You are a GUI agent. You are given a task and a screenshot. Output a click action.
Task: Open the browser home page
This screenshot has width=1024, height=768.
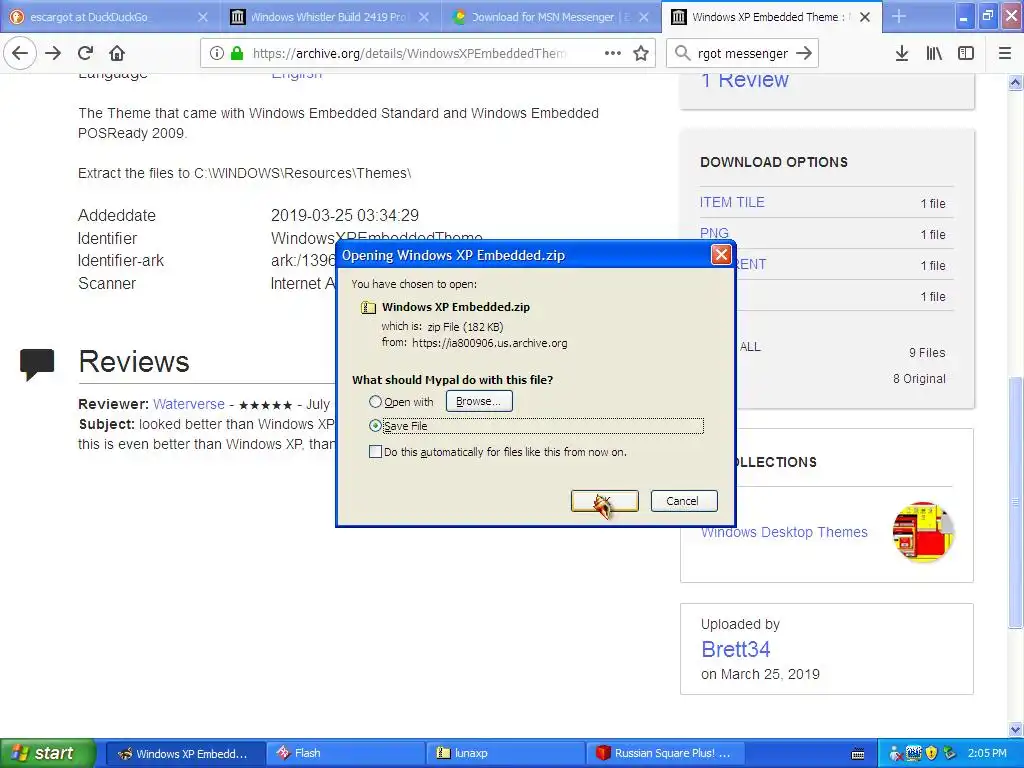click(x=117, y=53)
